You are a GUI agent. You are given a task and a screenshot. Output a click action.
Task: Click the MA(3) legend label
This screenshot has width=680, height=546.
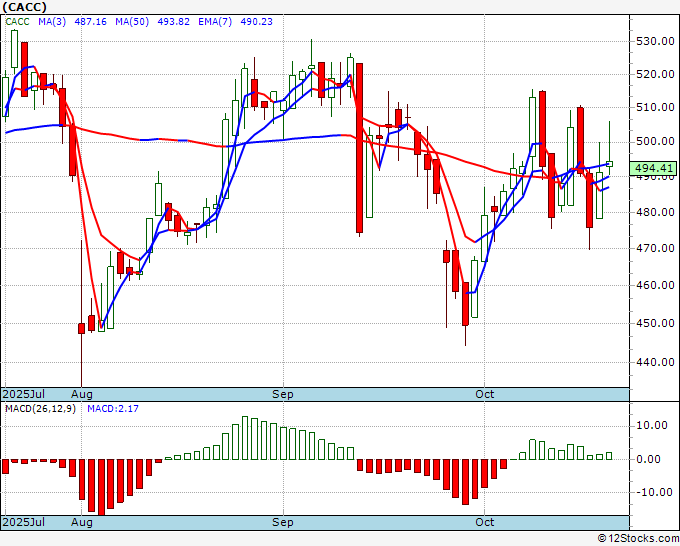[52, 22]
